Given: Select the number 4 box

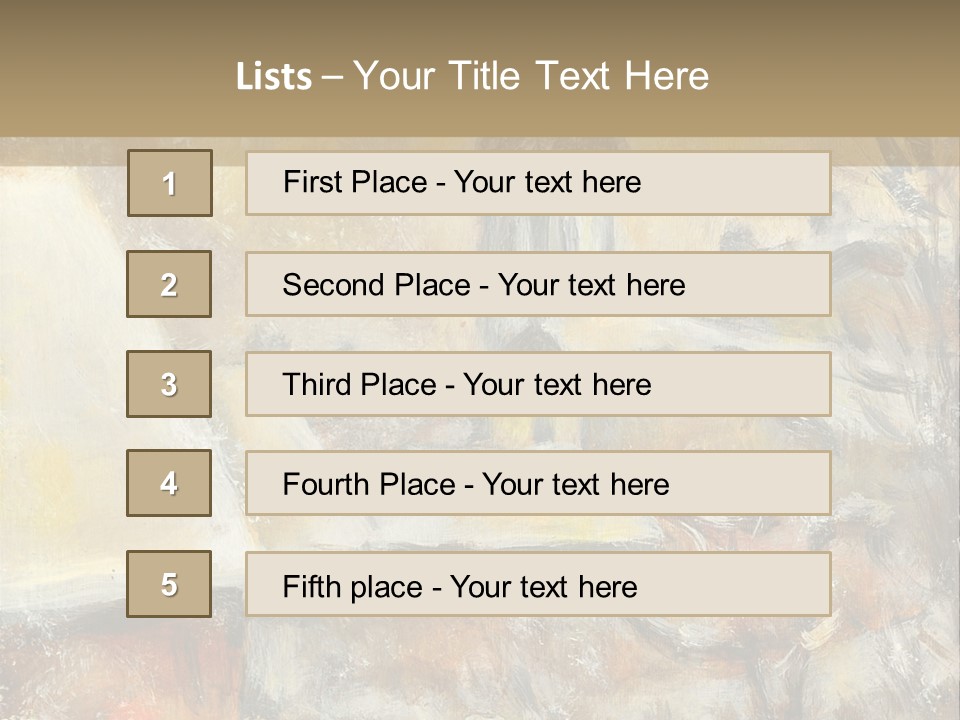Looking at the screenshot, I should 169,483.
